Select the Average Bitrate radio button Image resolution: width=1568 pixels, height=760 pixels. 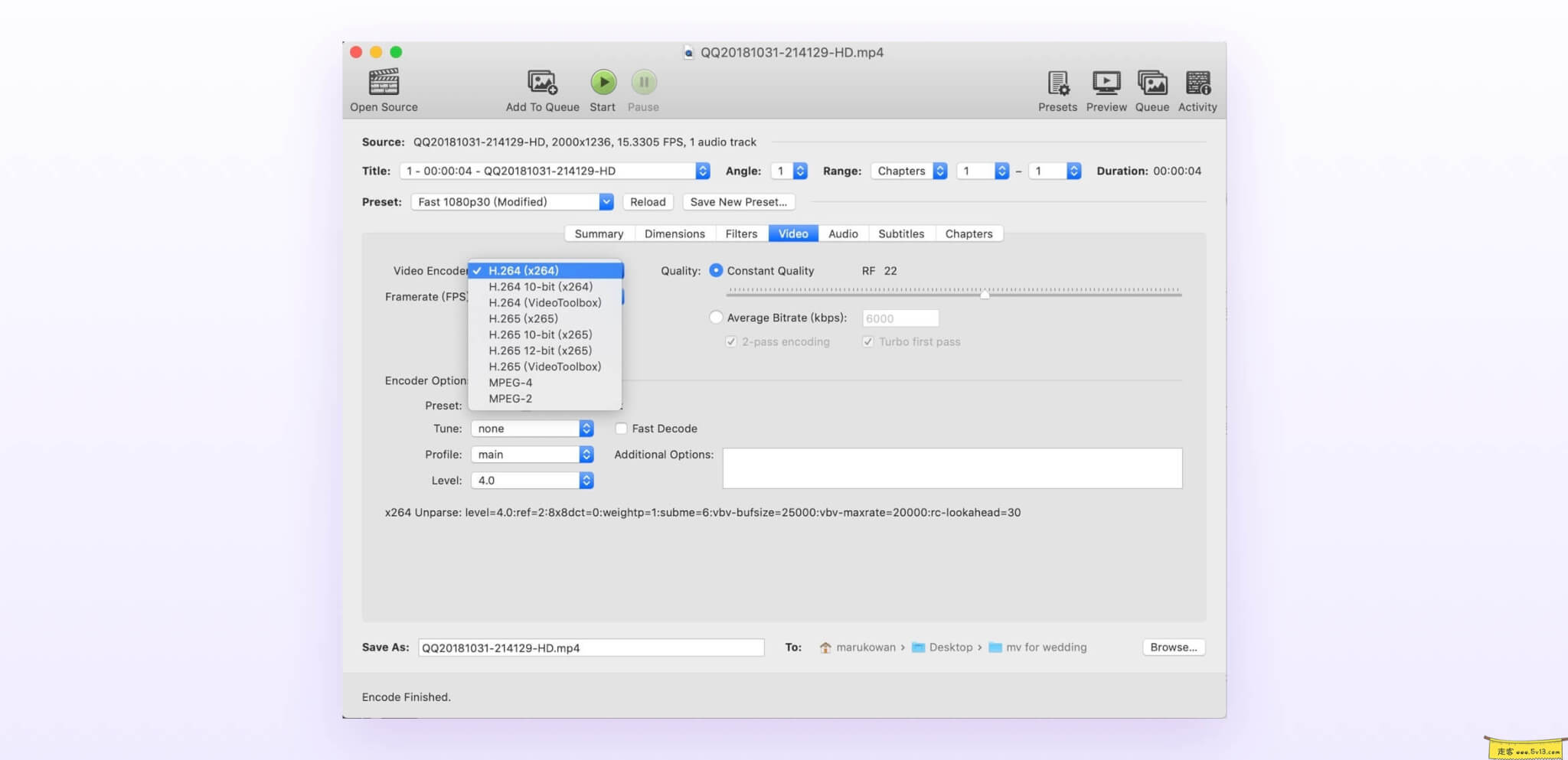716,318
